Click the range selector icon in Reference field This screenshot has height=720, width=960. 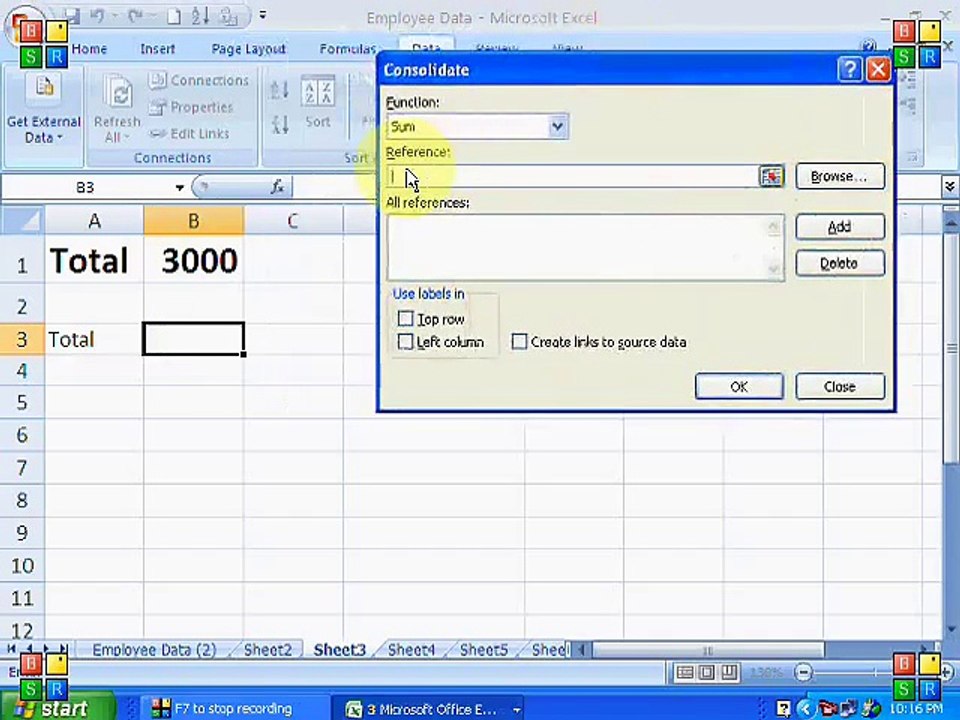[771, 176]
